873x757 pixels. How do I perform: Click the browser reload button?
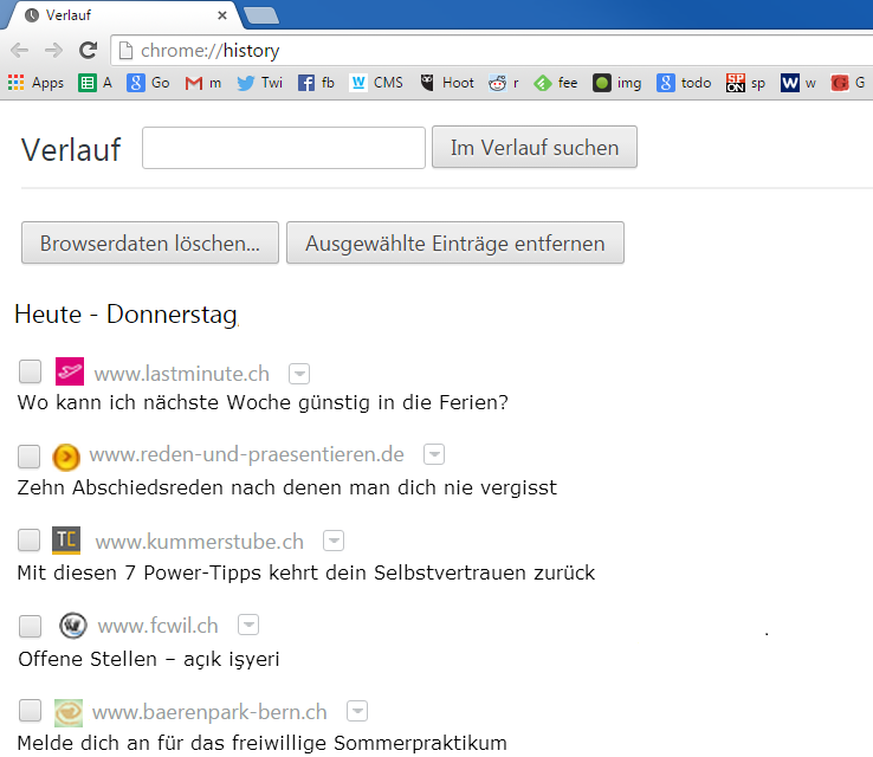pos(88,50)
